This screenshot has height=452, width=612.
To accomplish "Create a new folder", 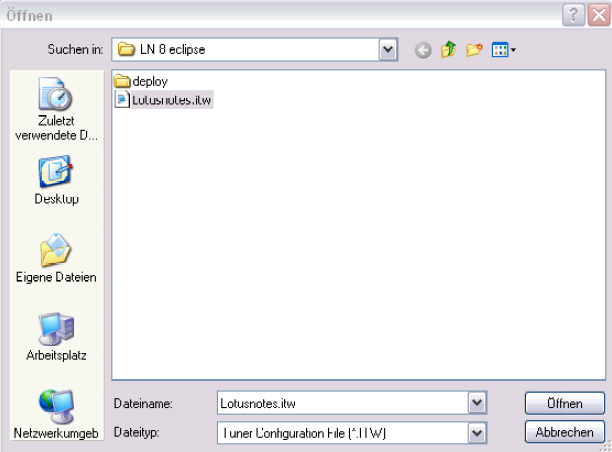I will click(x=474, y=49).
